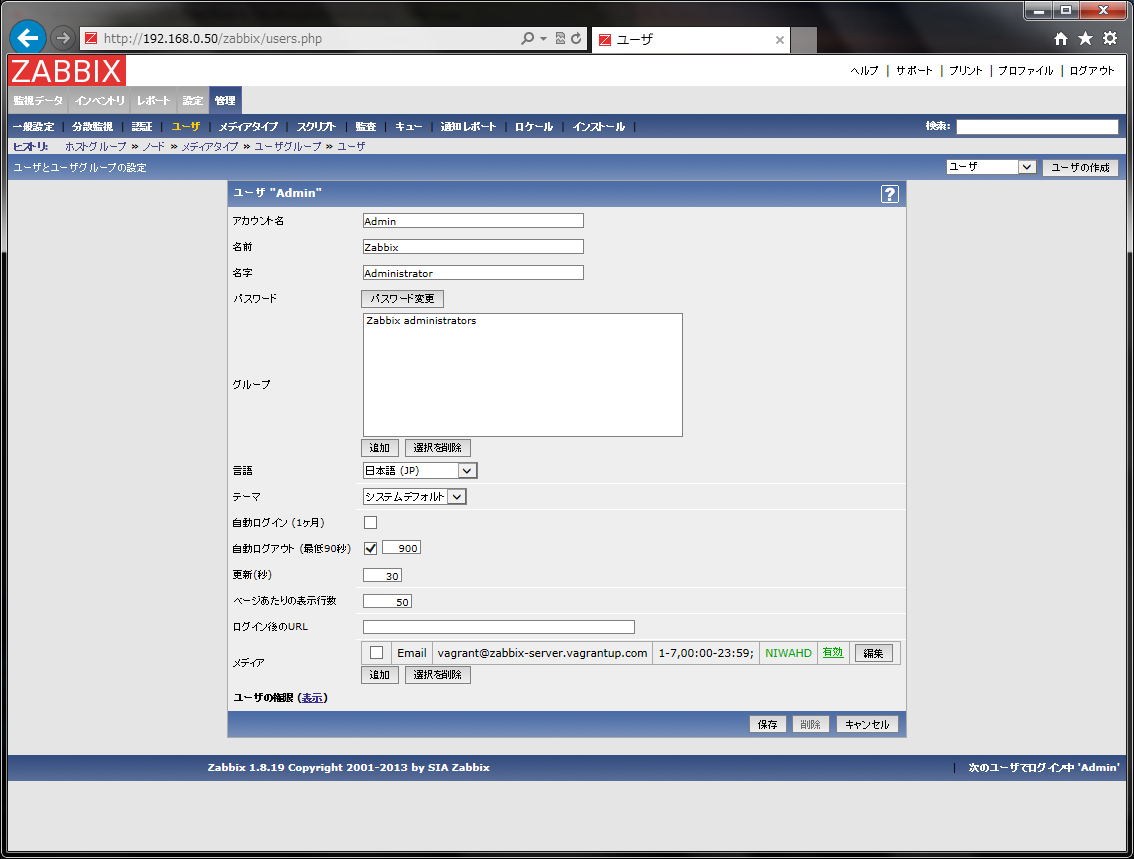Click the browser address bar URL

pyautogui.click(x=213, y=38)
